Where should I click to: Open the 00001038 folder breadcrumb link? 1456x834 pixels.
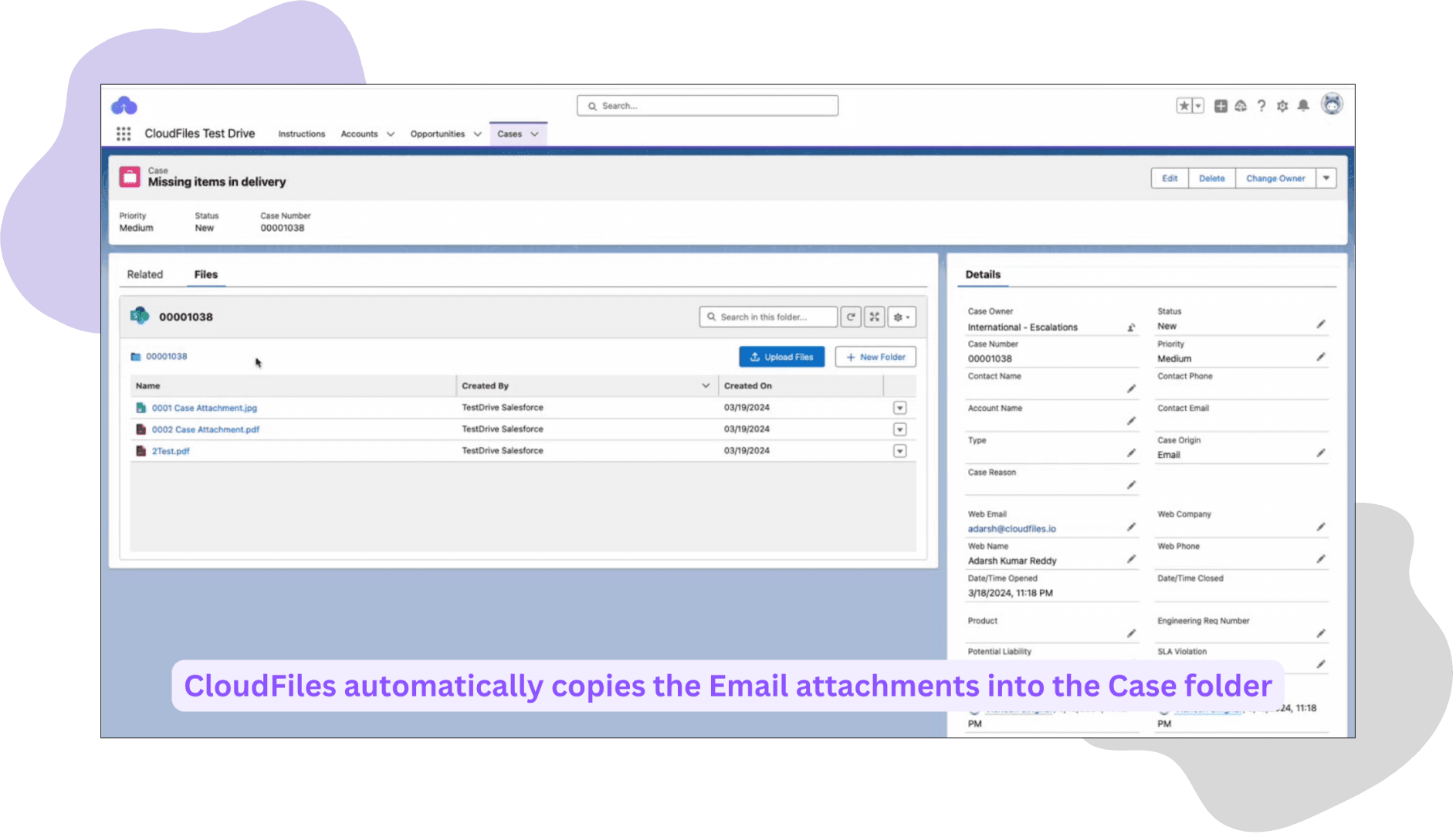(166, 356)
